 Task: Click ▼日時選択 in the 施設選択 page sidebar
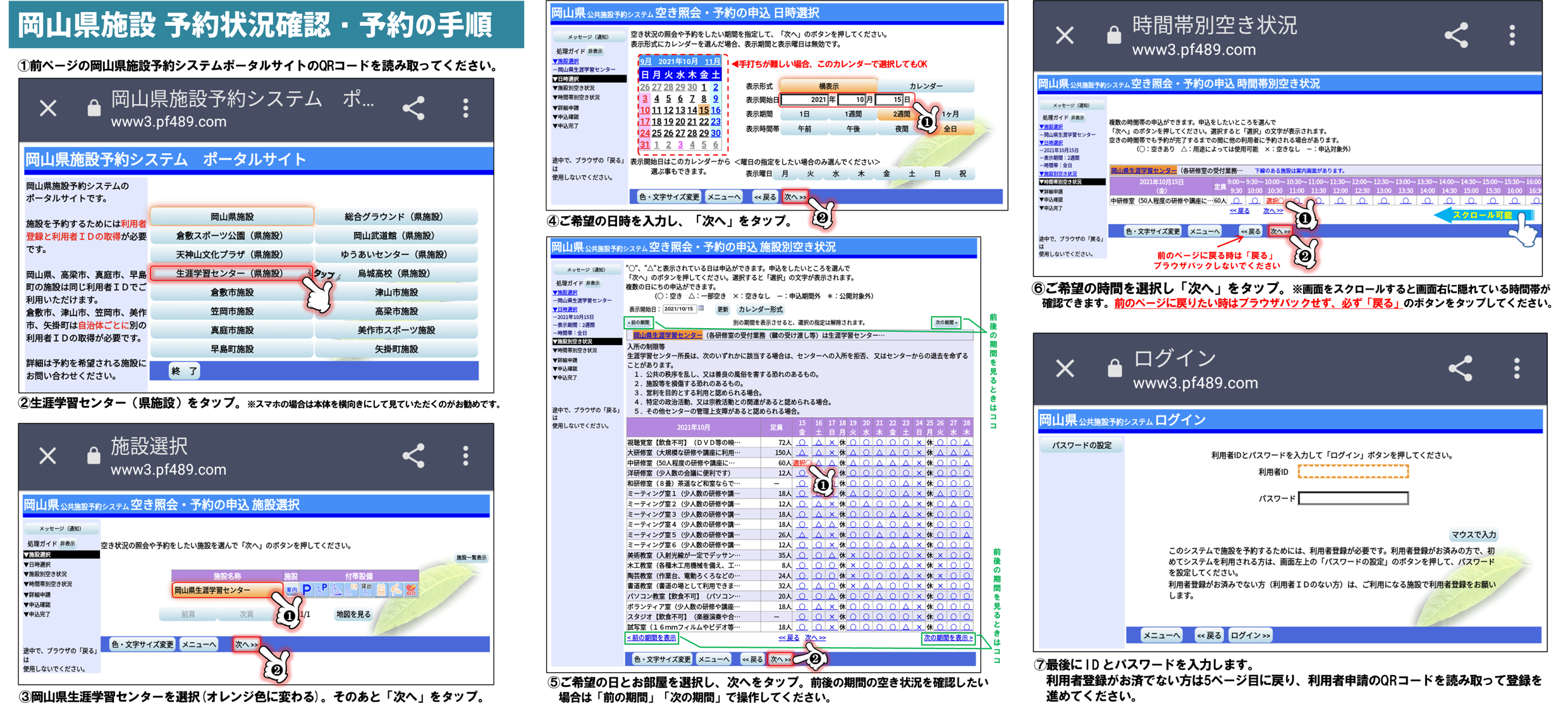click(37, 564)
